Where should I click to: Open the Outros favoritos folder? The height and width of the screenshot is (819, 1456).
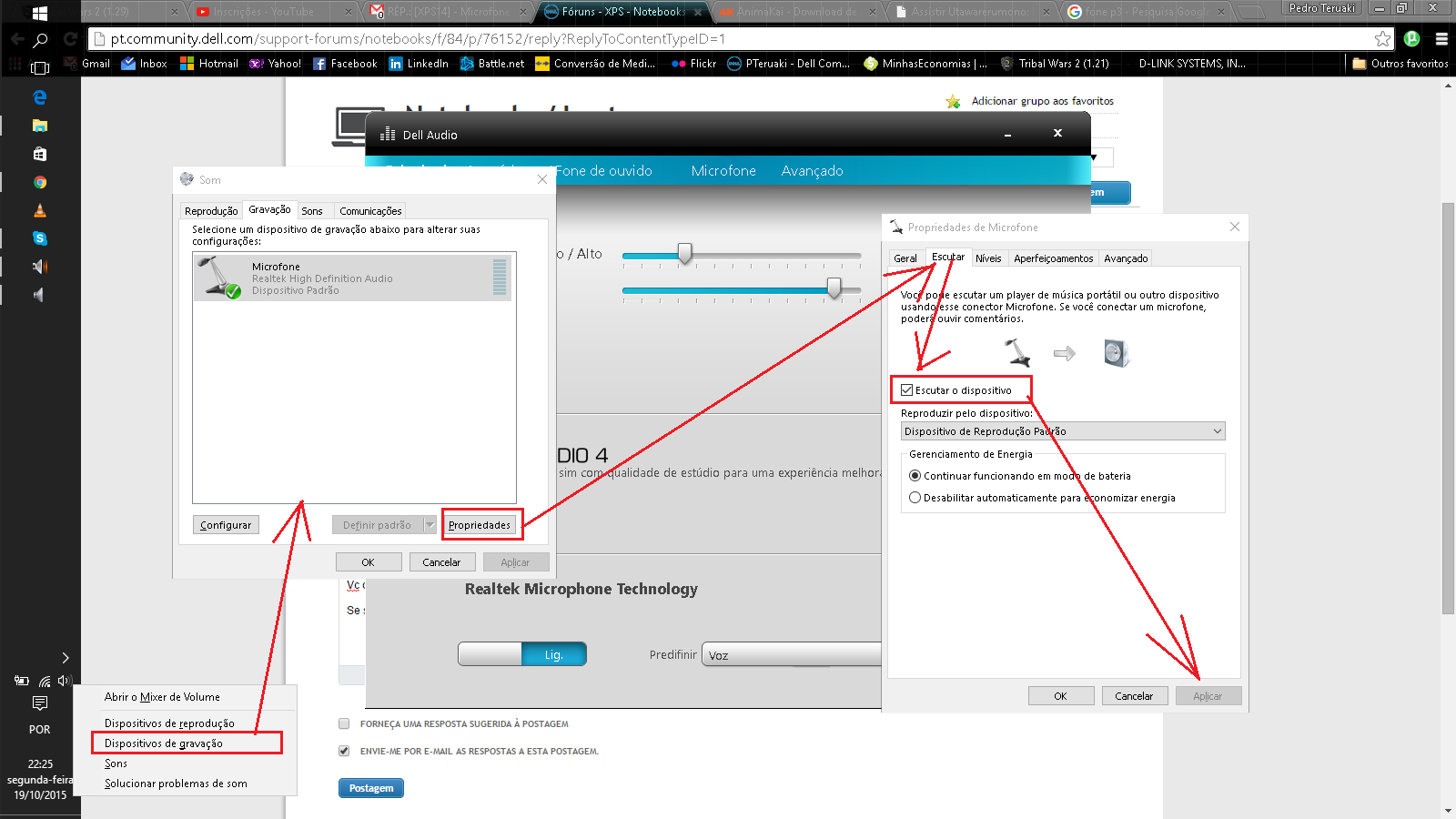(1400, 64)
